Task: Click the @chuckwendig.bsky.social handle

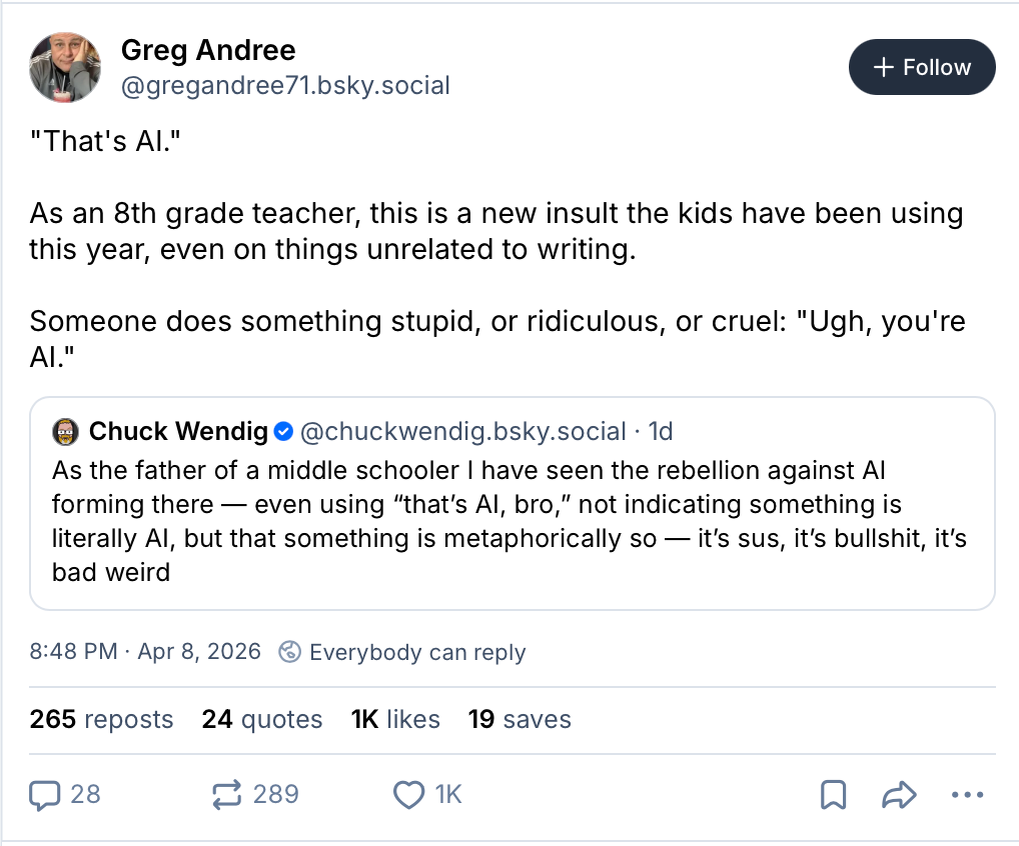Action: click(x=463, y=432)
